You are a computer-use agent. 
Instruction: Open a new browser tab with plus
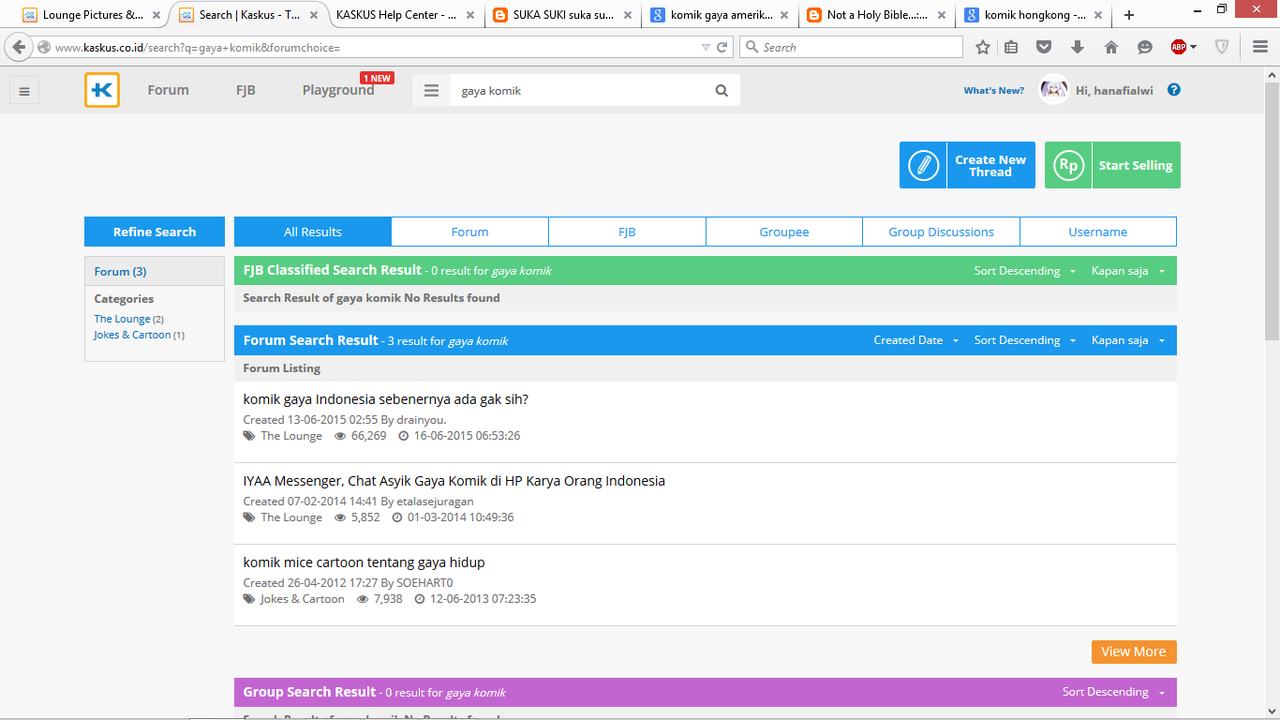(x=1129, y=15)
